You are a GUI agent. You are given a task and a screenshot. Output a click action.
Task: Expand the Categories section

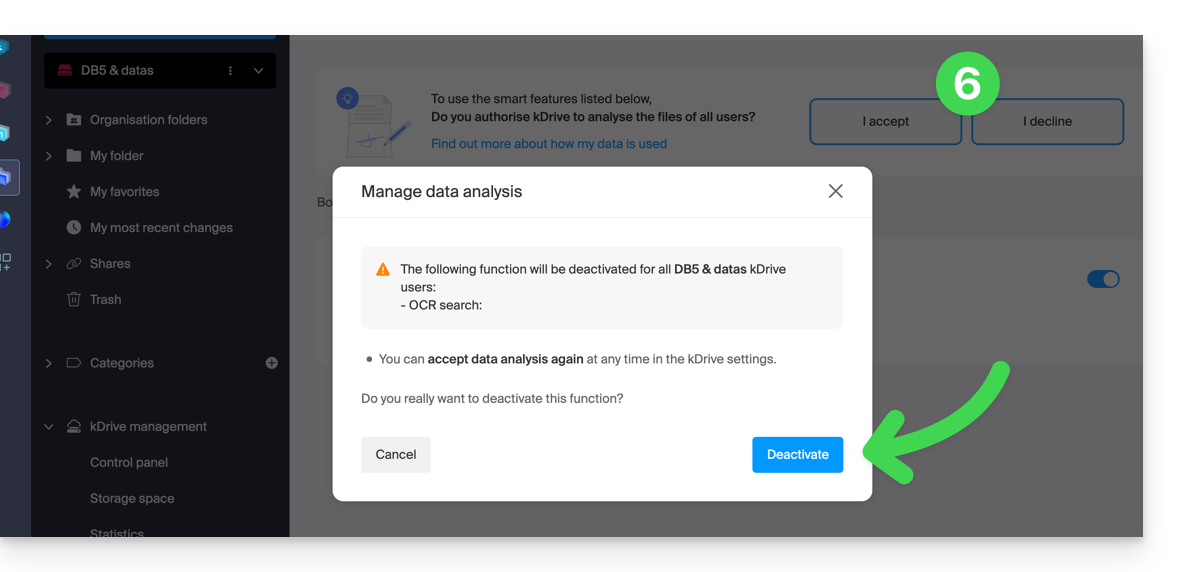pos(49,363)
